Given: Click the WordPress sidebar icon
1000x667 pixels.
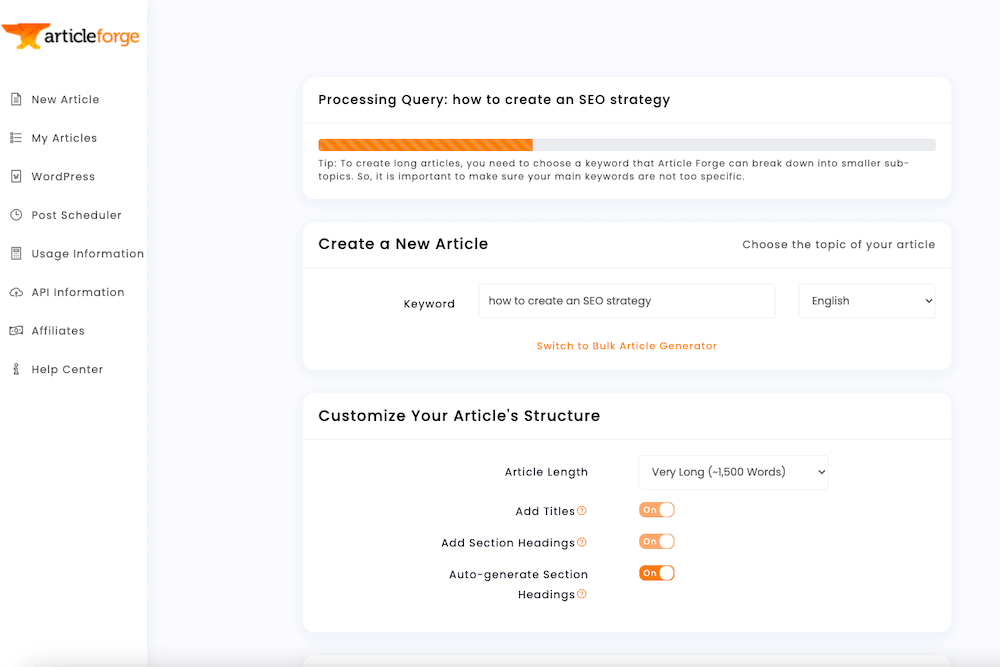Looking at the screenshot, I should coord(16,176).
